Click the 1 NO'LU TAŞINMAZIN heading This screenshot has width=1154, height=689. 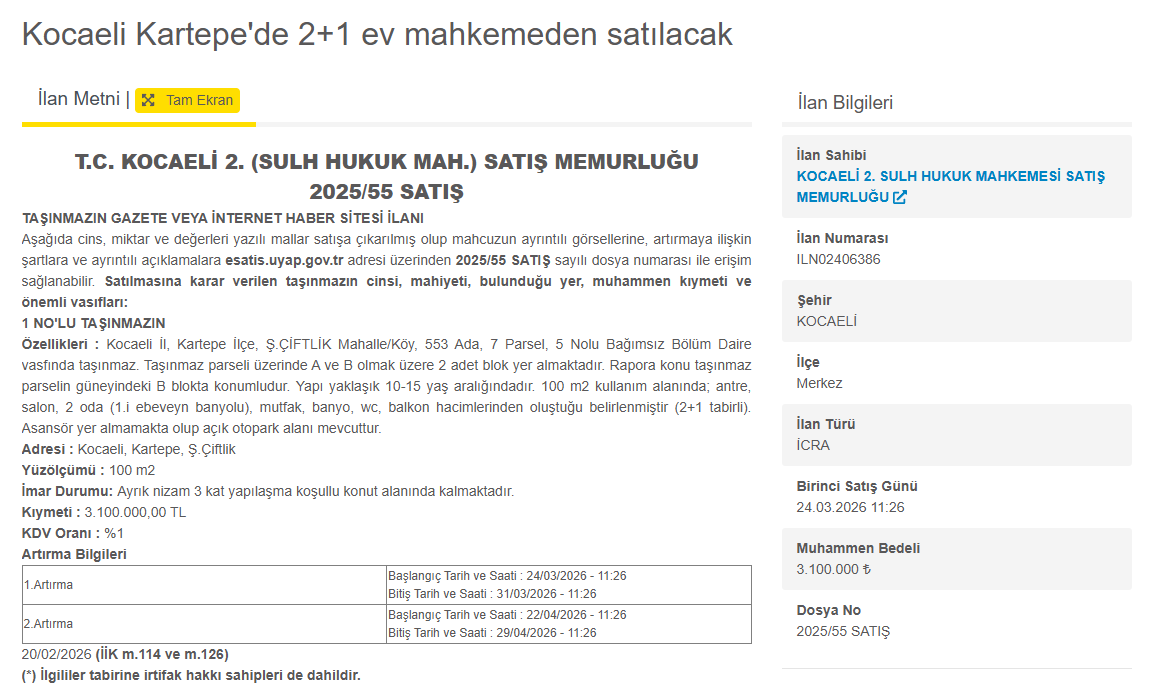point(93,323)
